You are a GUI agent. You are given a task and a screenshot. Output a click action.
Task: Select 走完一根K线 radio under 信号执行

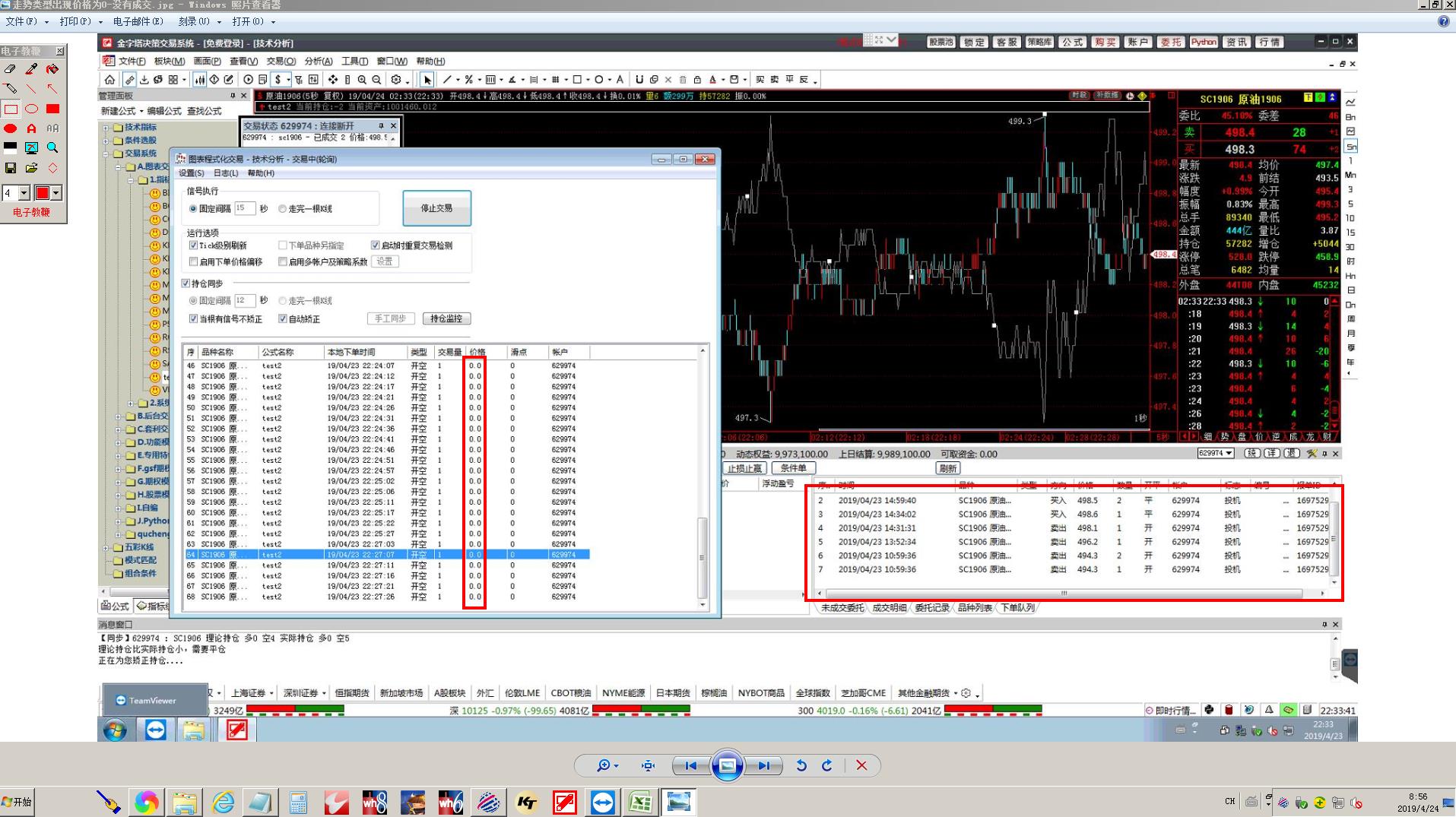tap(282, 208)
